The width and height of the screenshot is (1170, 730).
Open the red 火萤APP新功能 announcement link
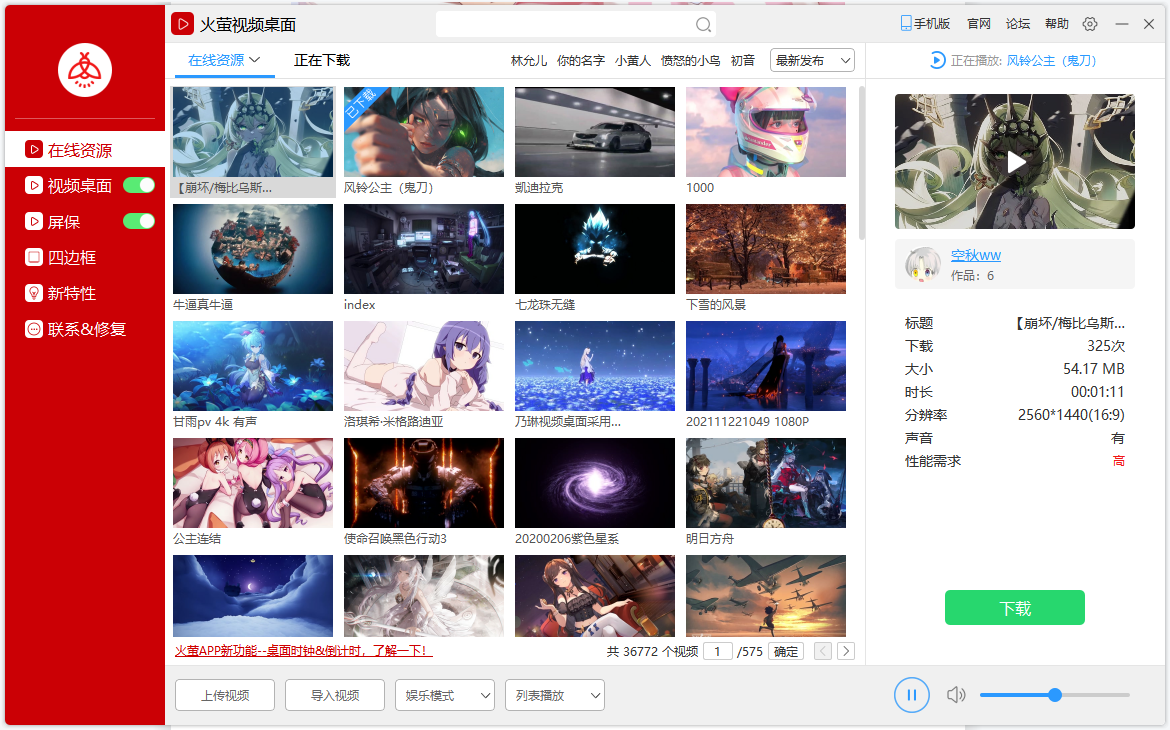(303, 651)
